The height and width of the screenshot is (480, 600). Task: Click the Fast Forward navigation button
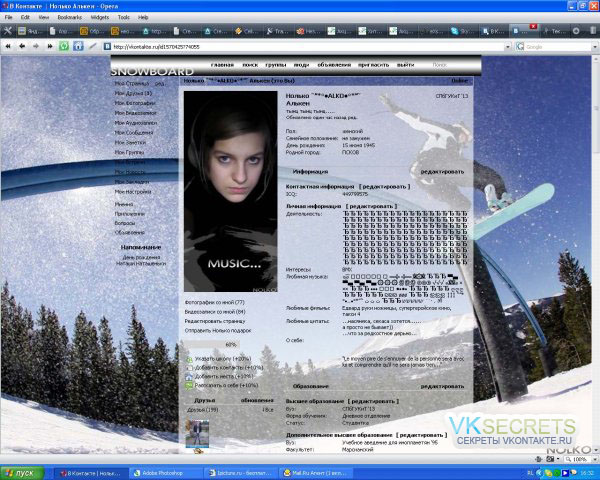coord(50,46)
